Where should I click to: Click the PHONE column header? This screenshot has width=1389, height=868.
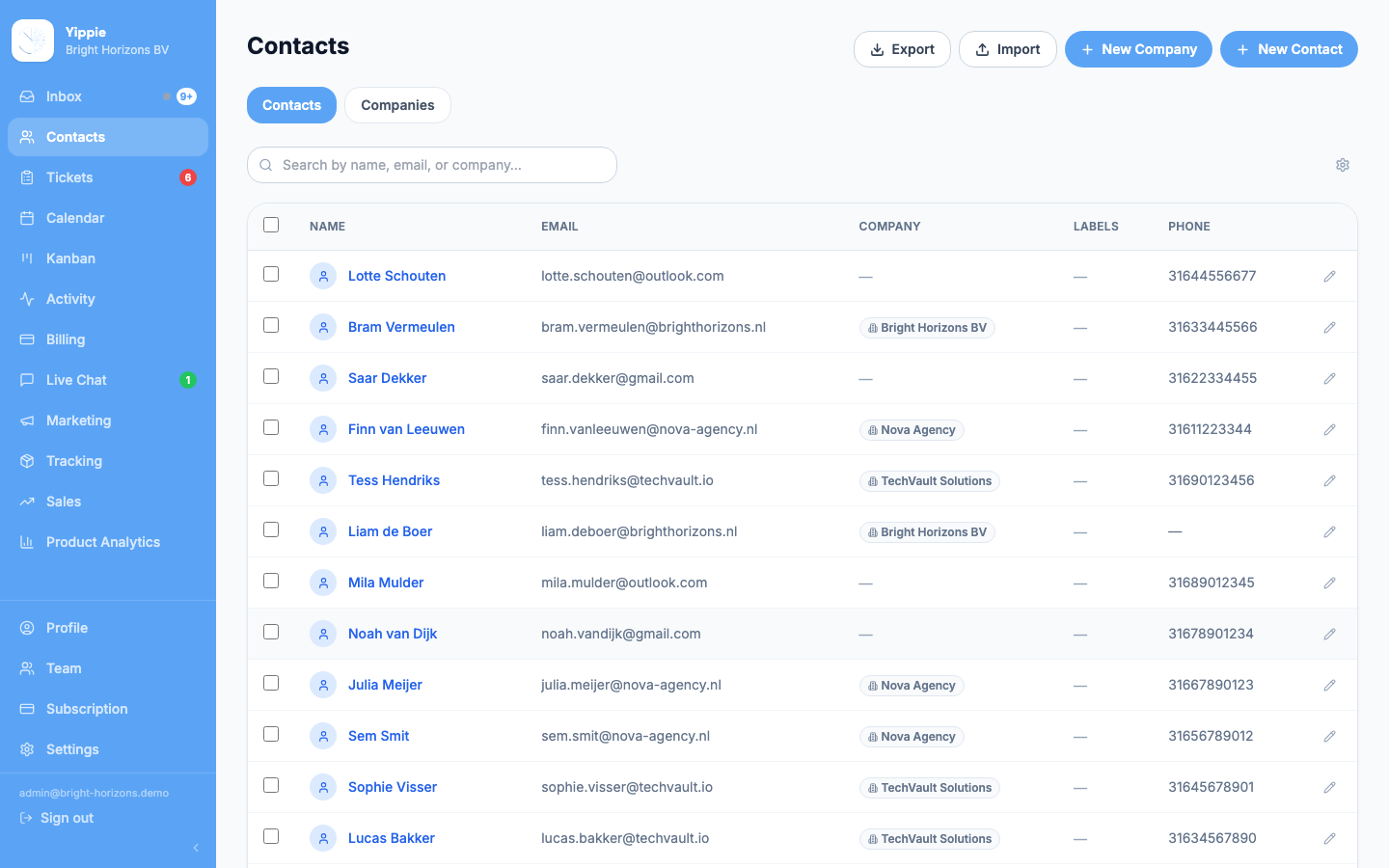(x=1189, y=227)
